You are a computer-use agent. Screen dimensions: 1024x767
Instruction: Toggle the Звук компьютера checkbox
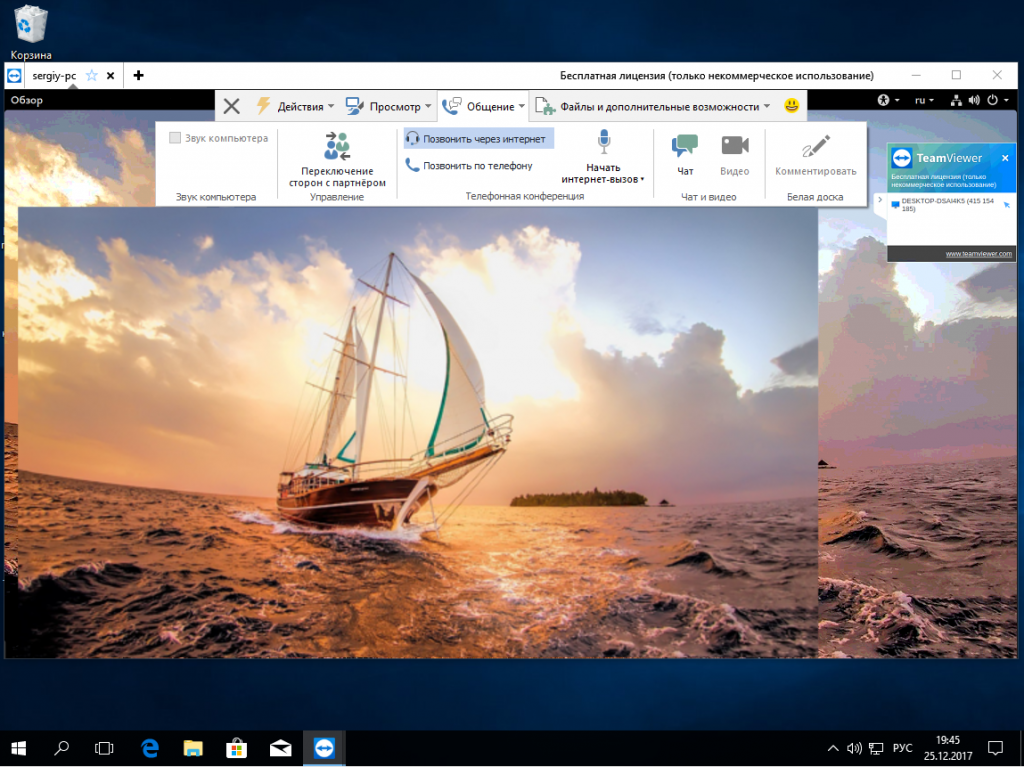click(x=176, y=138)
